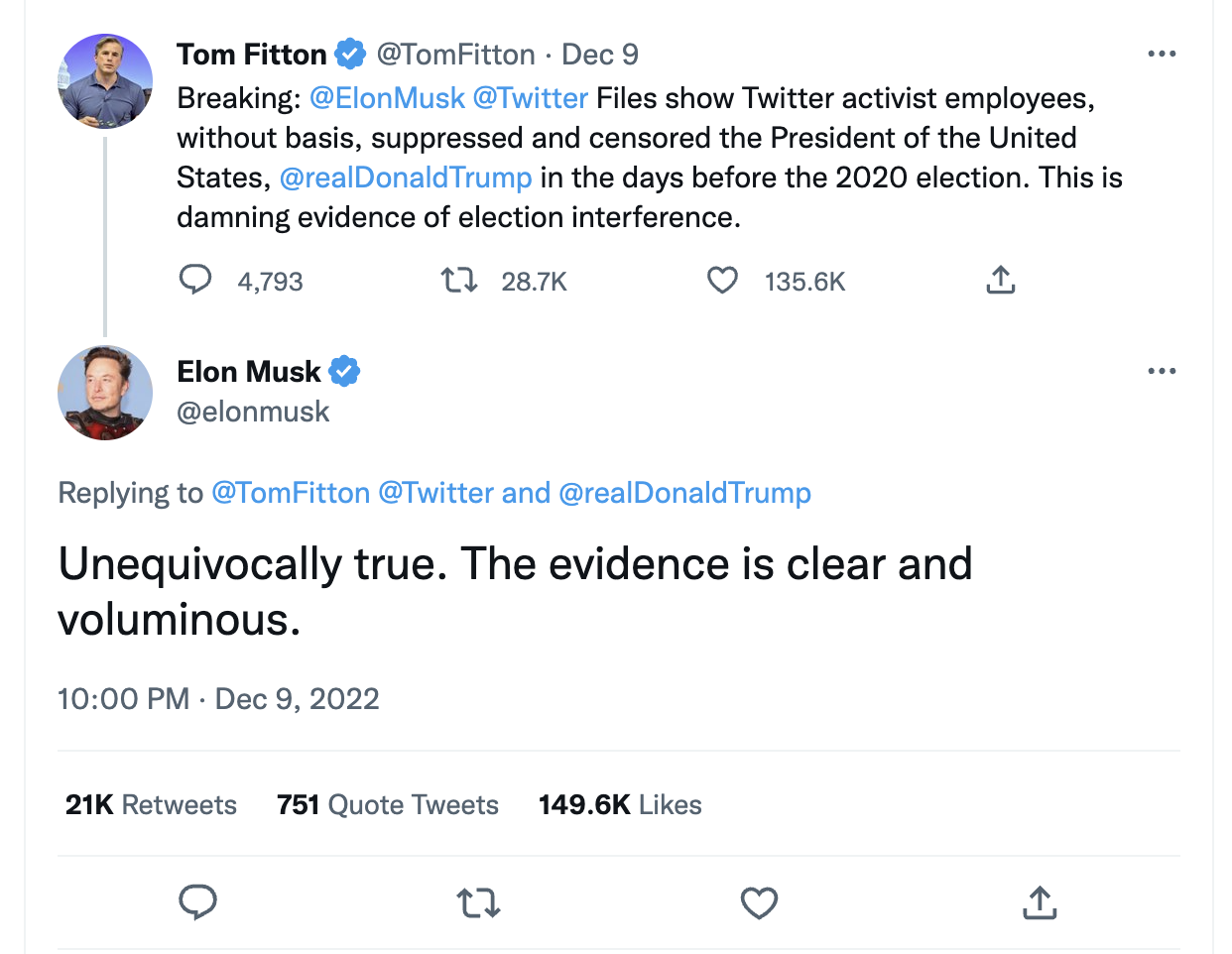Open the more options menu on Elon Musk's tweet

click(x=1162, y=370)
